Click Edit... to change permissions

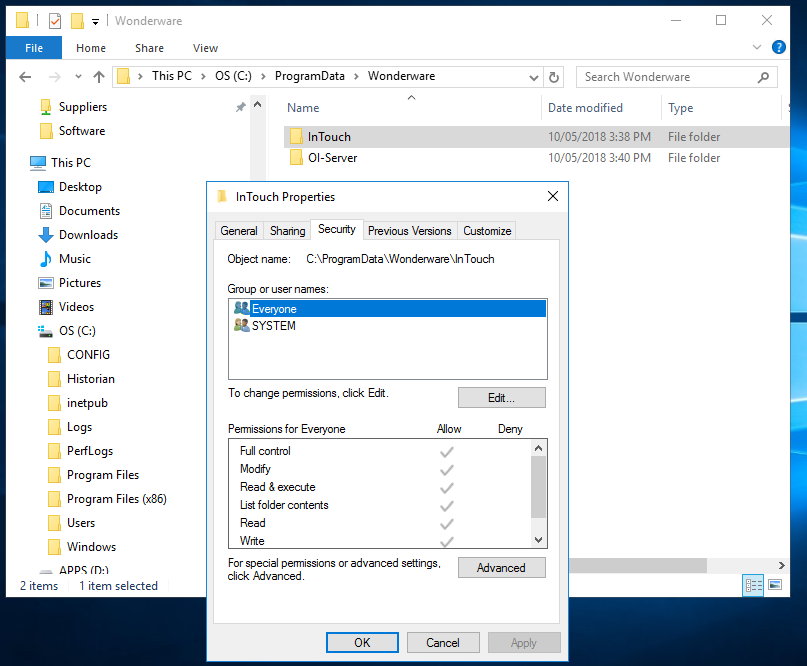pyautogui.click(x=501, y=397)
